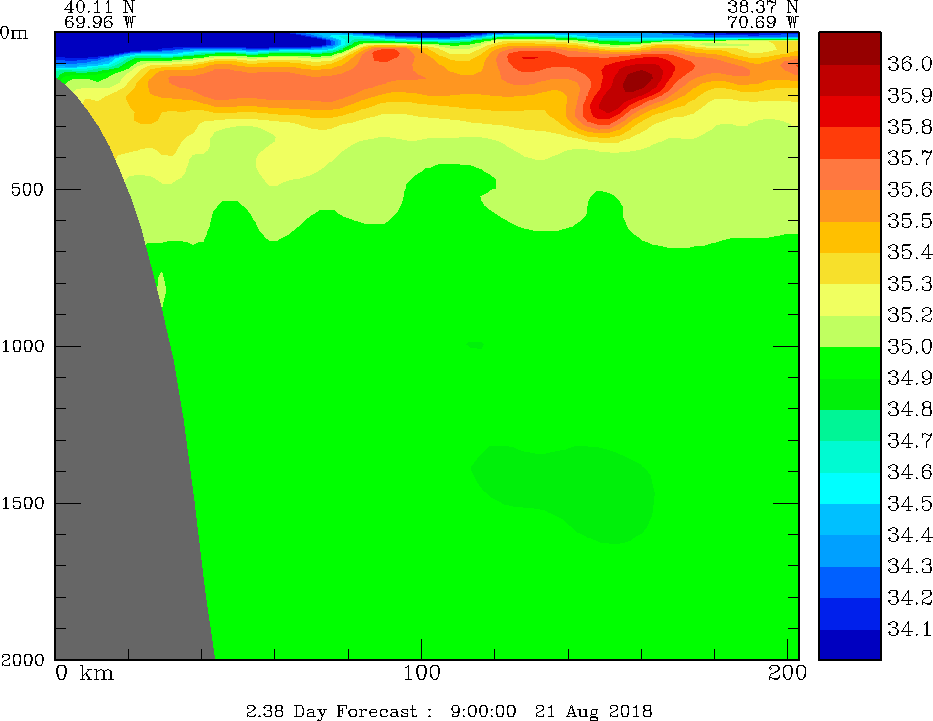The image size is (933, 721).
Task: Click the '35.7' colorbar value
Action: 909,158
